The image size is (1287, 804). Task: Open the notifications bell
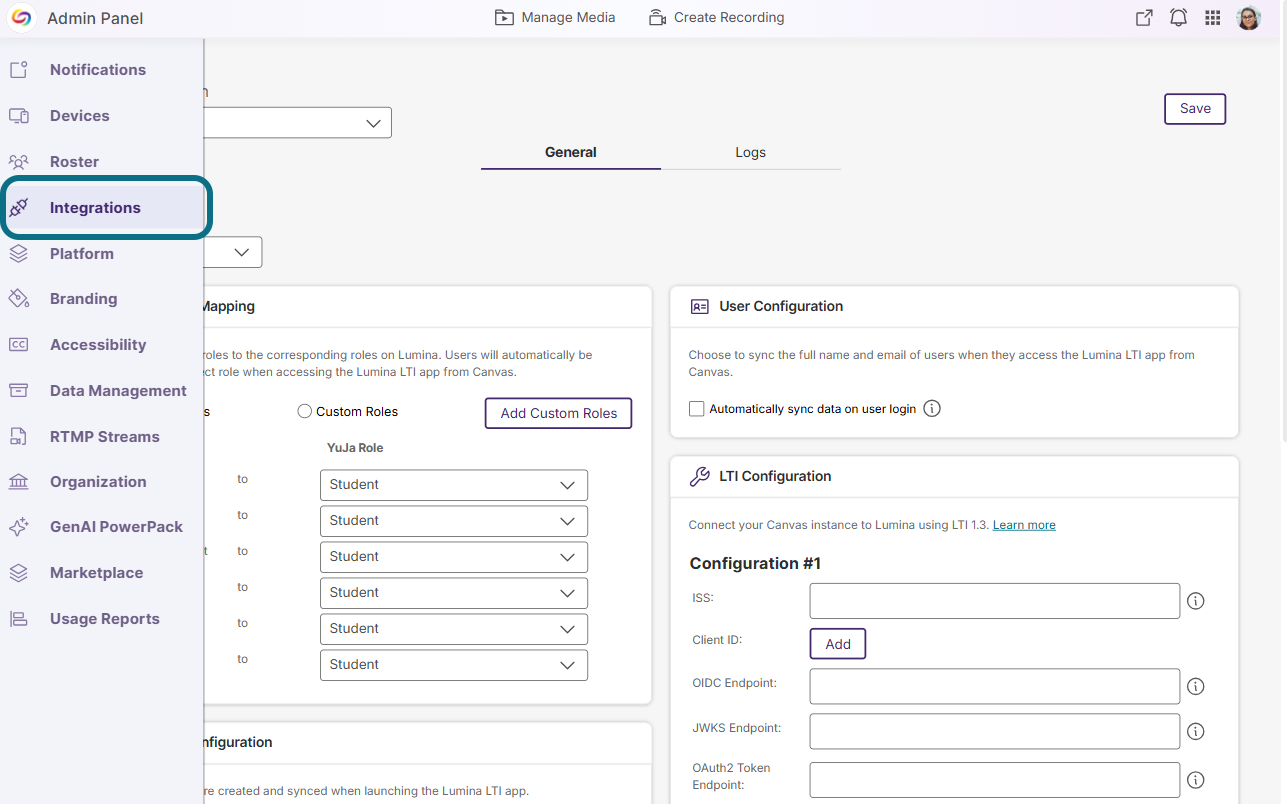tap(1179, 18)
